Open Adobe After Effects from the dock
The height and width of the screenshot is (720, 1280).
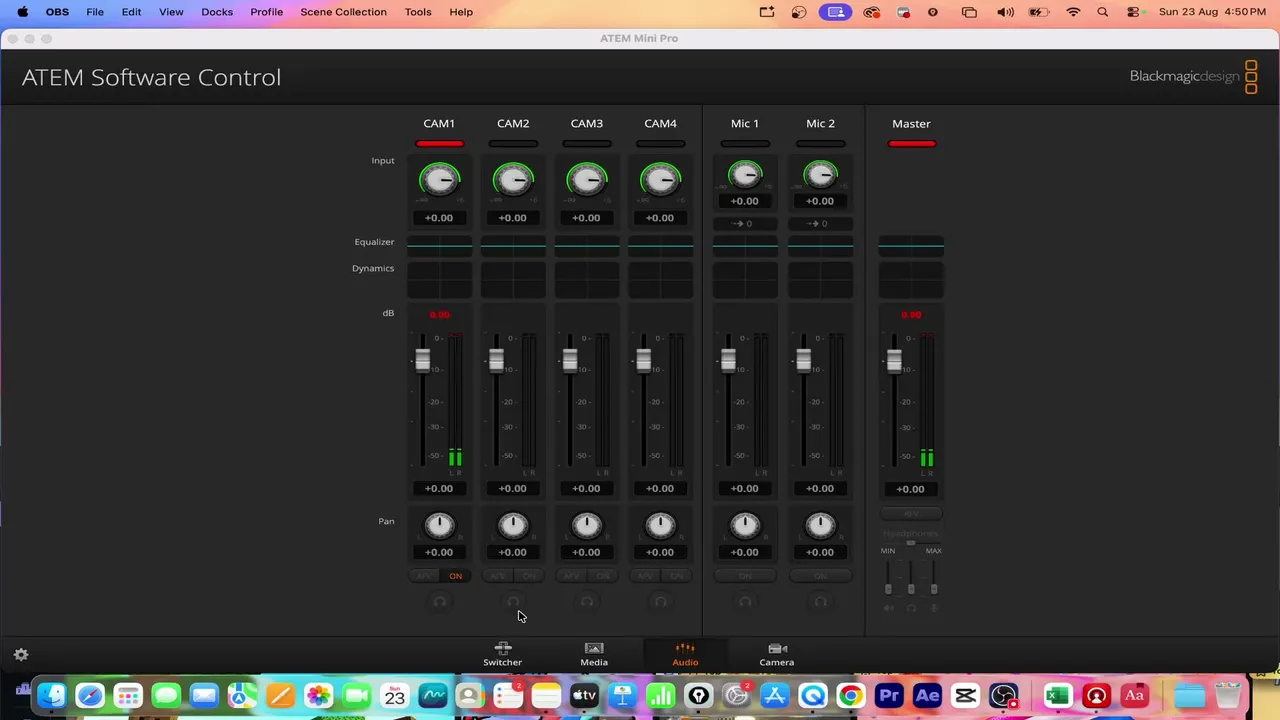pyautogui.click(x=927, y=696)
